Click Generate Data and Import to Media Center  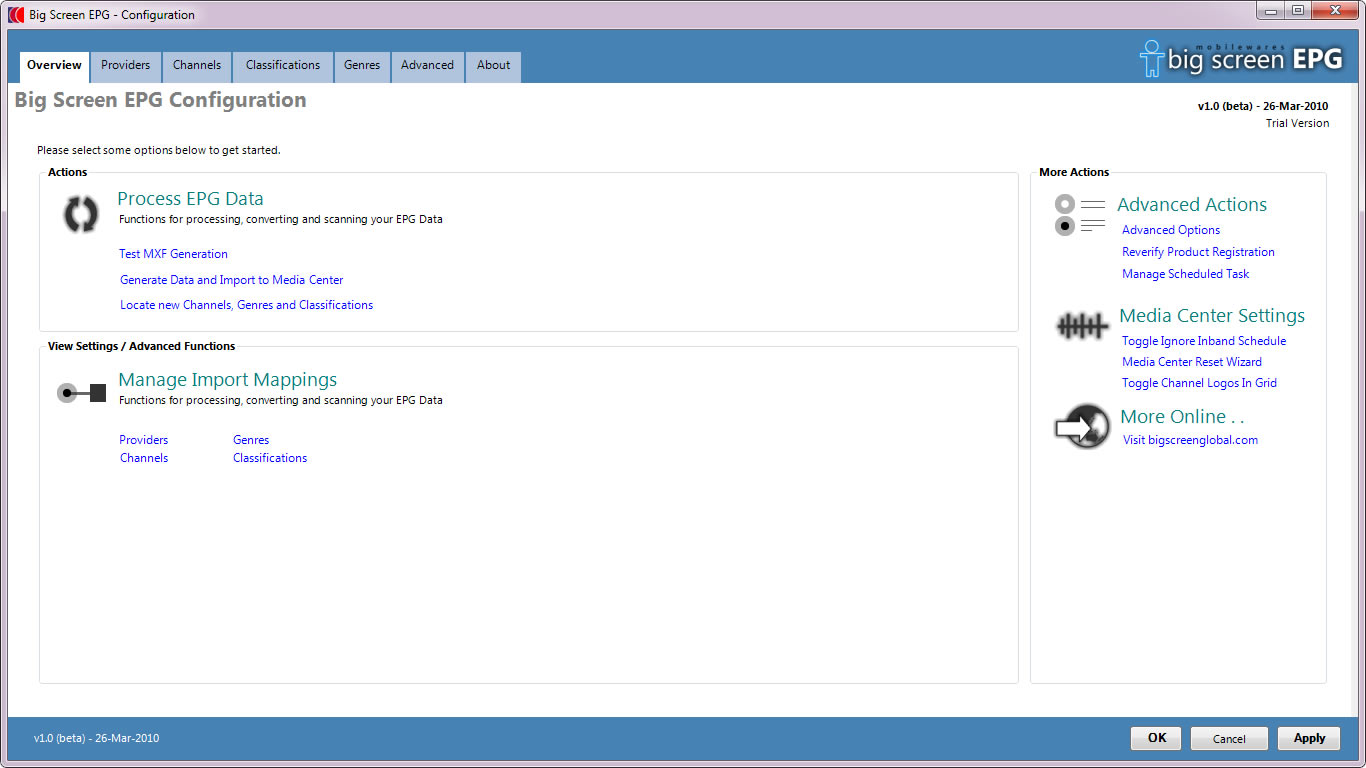[231, 280]
